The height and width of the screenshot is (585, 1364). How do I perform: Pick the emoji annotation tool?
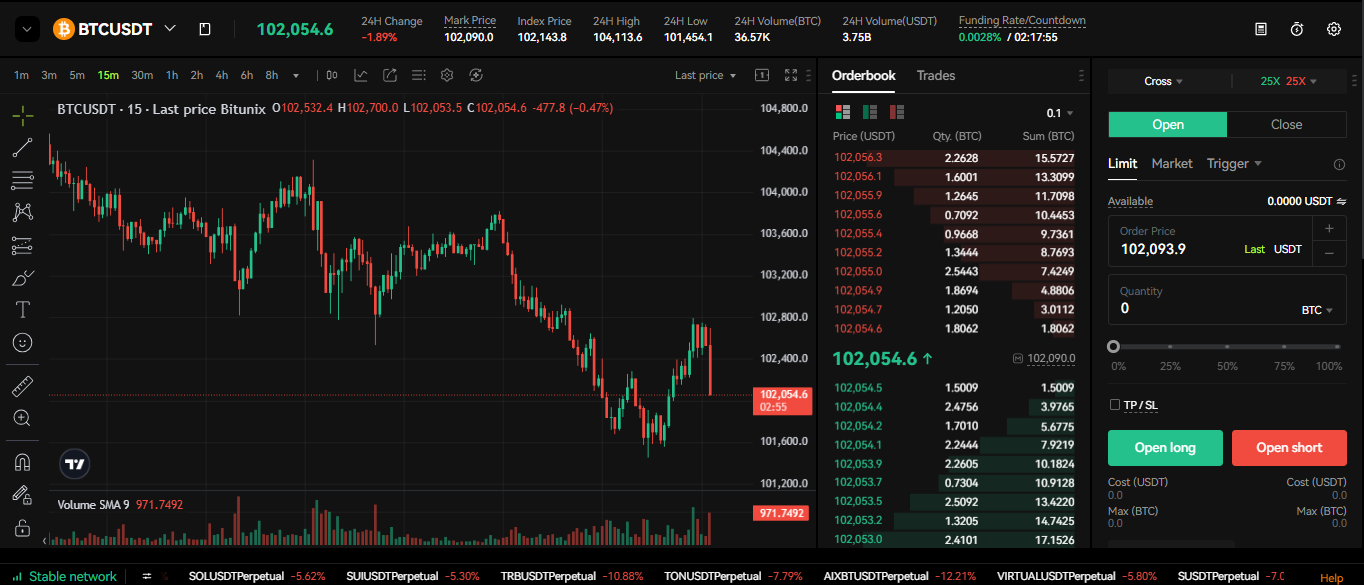[x=21, y=343]
